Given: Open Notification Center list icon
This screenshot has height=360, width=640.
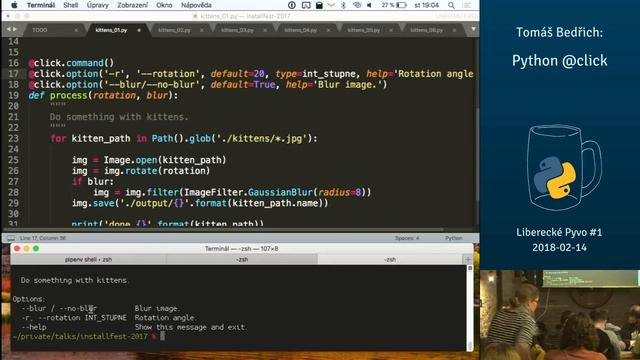Looking at the screenshot, I should [467, 5].
